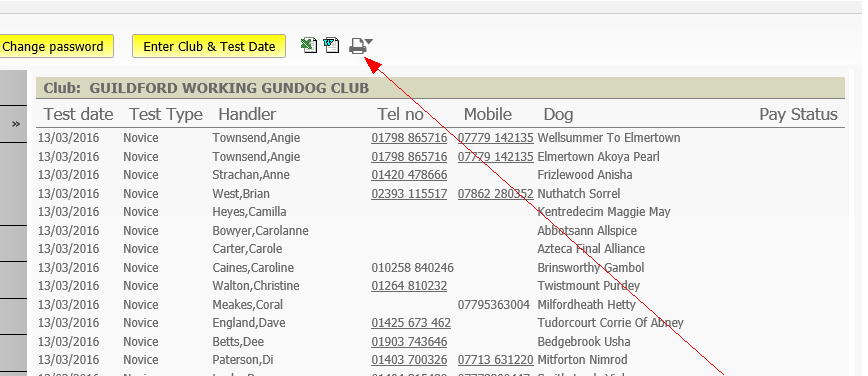Open tel 01798 865716 in Wellsummer To Elmertown row
Image resolution: width=868 pixels, height=376 pixels.
pyautogui.click(x=409, y=138)
